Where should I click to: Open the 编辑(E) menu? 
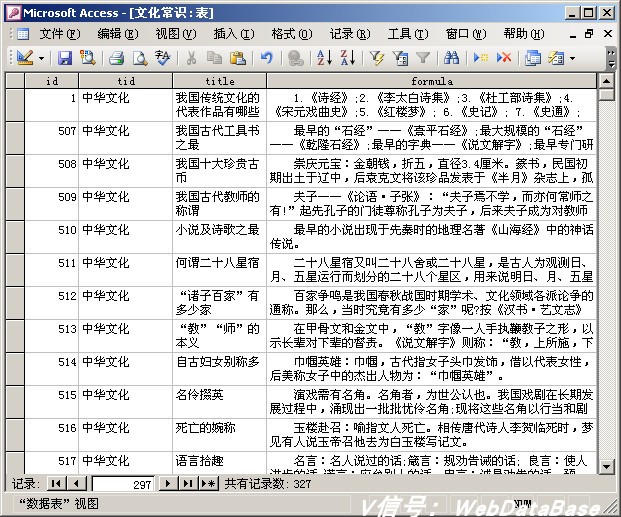[x=118, y=34]
